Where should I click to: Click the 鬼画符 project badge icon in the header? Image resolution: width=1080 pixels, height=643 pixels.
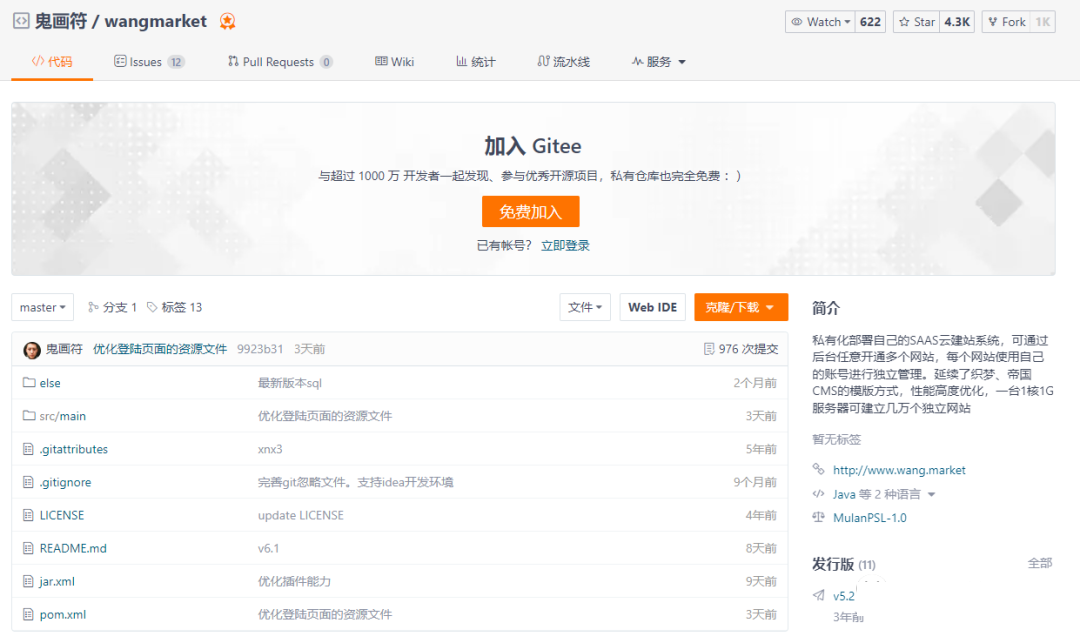(x=228, y=21)
